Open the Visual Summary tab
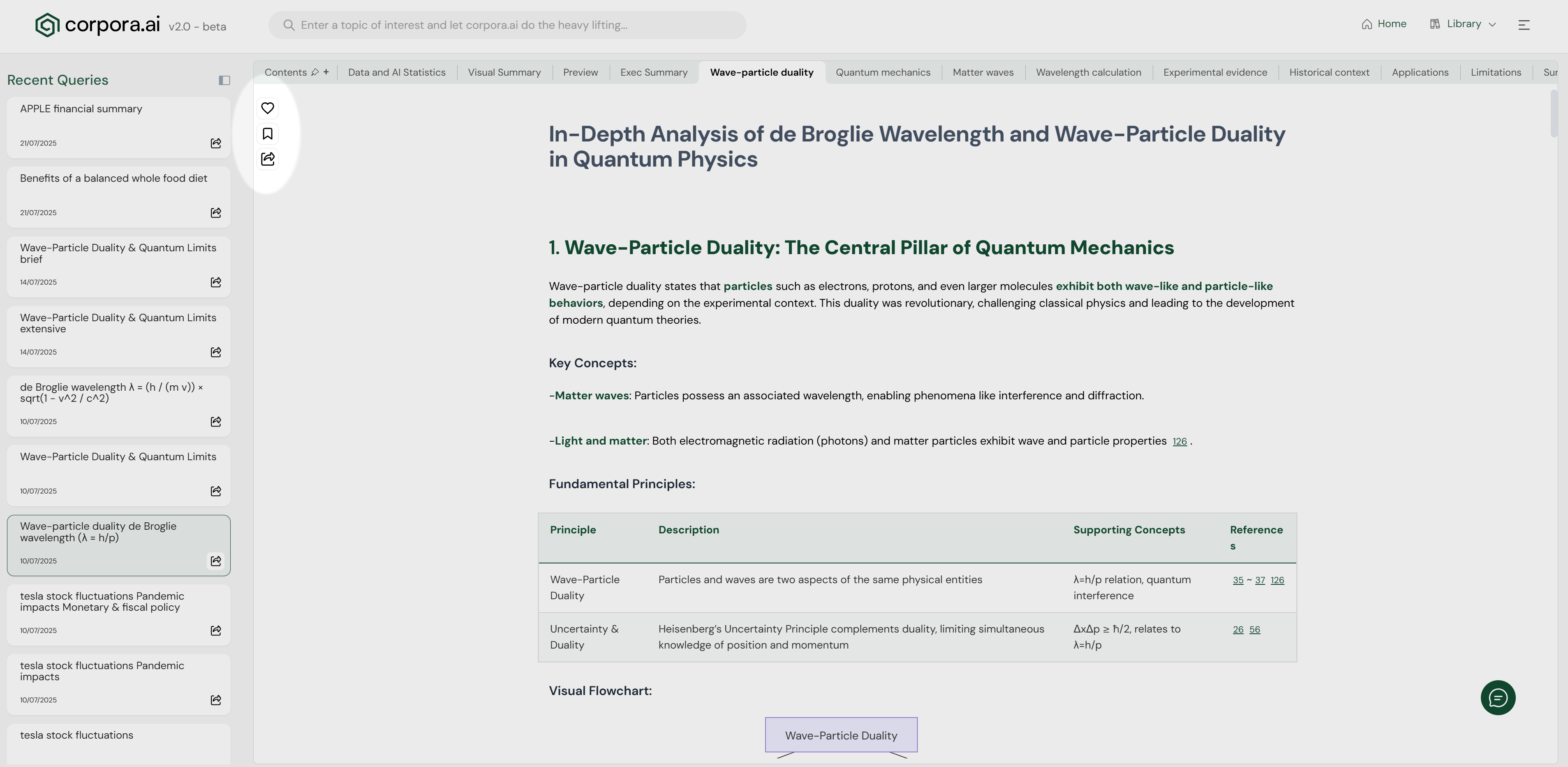Image resolution: width=1568 pixels, height=767 pixels. point(504,72)
